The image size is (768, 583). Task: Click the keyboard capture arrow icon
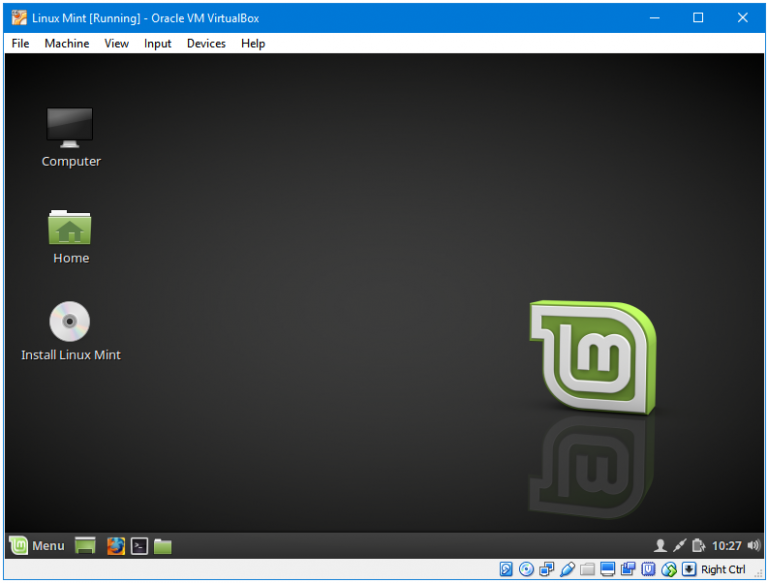tap(689, 569)
